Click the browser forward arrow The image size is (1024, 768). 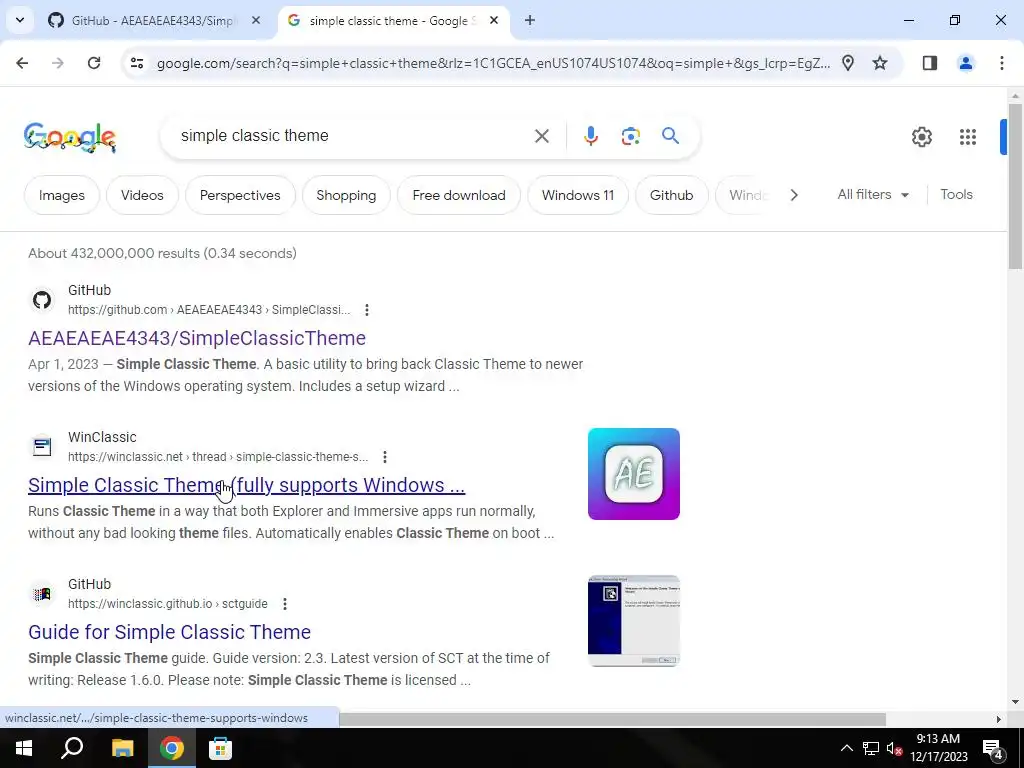pos(58,63)
